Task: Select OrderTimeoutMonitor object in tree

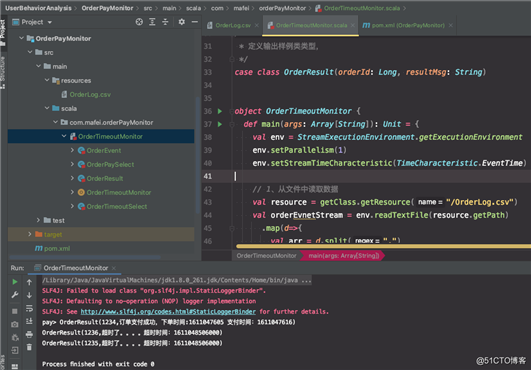Action: coord(119,192)
